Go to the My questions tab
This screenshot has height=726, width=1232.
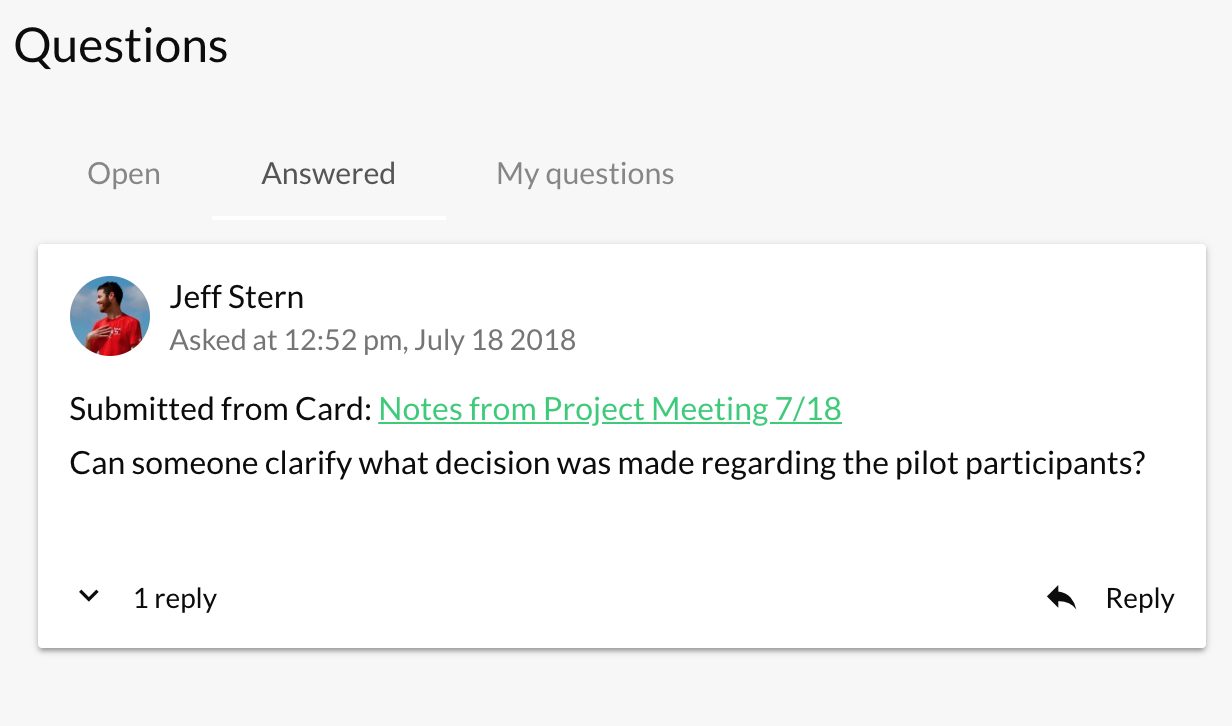[585, 174]
